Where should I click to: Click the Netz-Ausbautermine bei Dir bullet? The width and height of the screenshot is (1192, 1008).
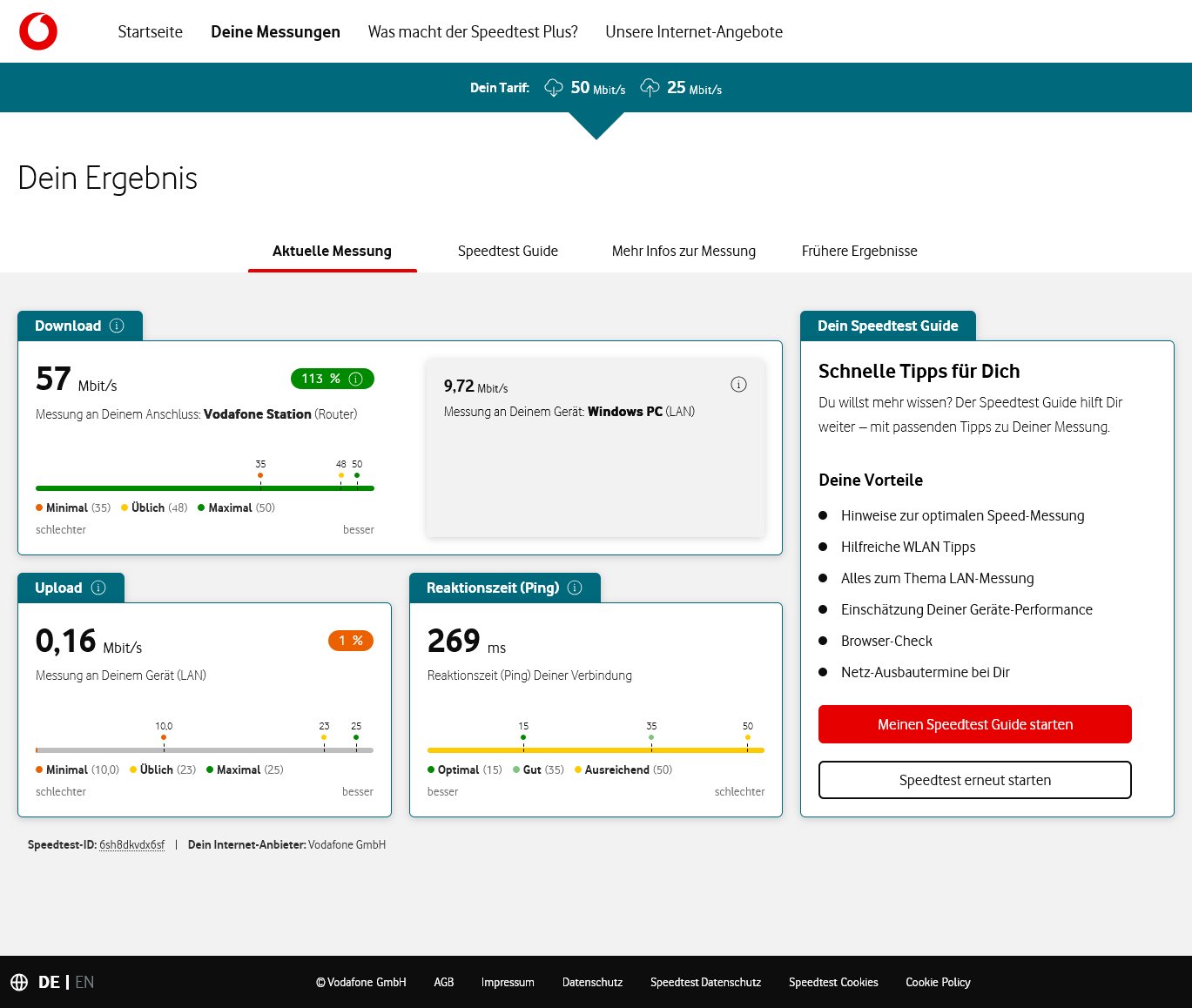[x=926, y=672]
